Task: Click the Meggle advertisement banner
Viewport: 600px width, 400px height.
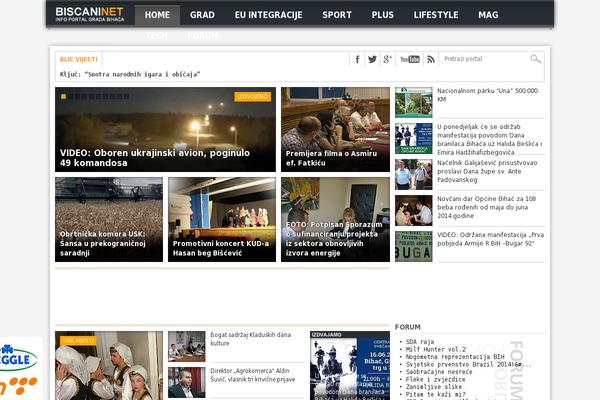Action: 21,368
